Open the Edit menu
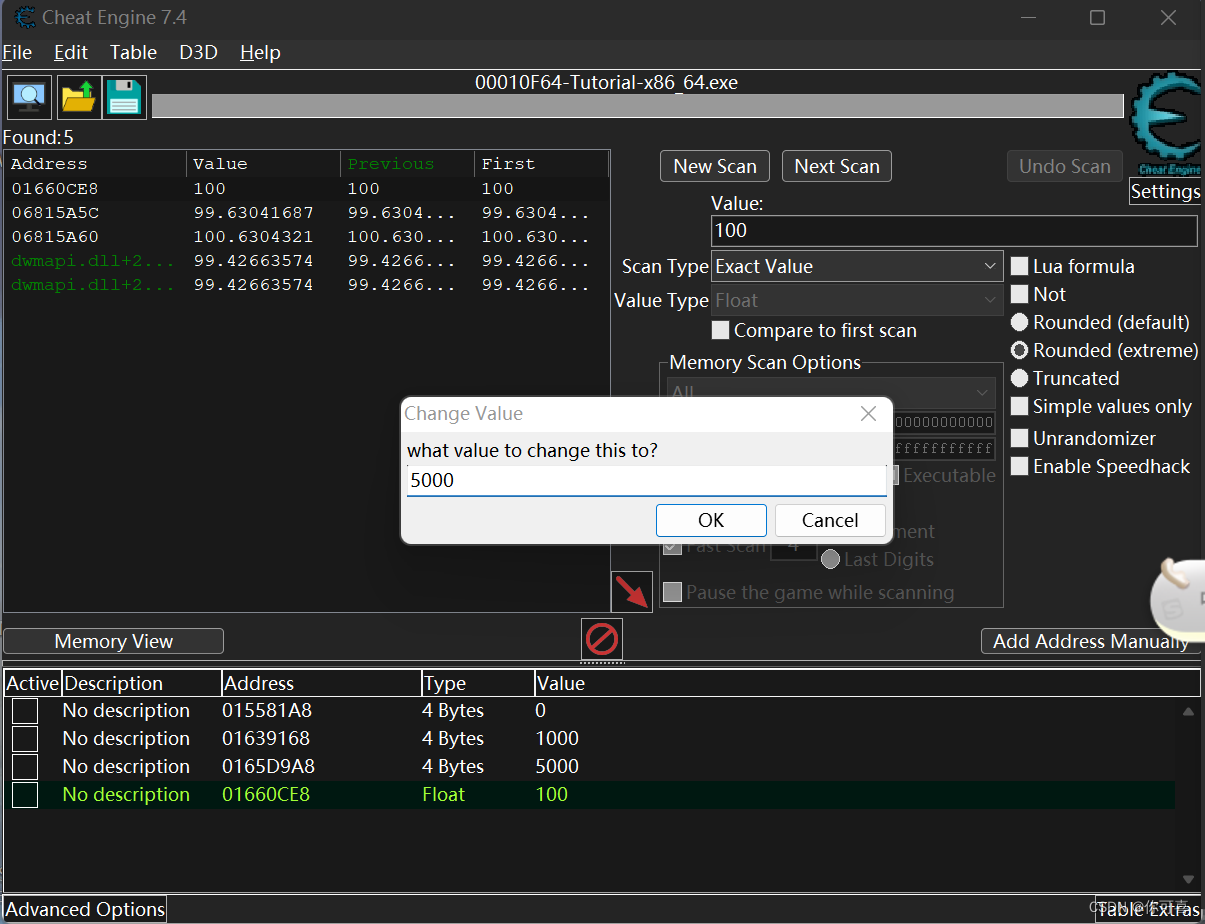 (x=71, y=52)
